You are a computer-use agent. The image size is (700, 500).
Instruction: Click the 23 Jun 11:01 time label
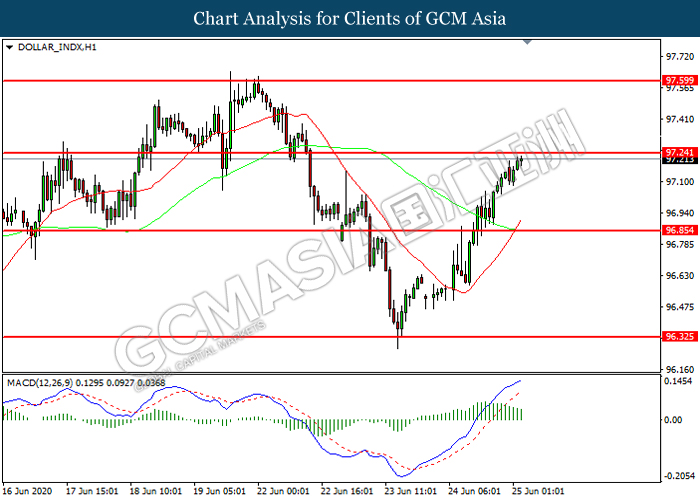411,491
